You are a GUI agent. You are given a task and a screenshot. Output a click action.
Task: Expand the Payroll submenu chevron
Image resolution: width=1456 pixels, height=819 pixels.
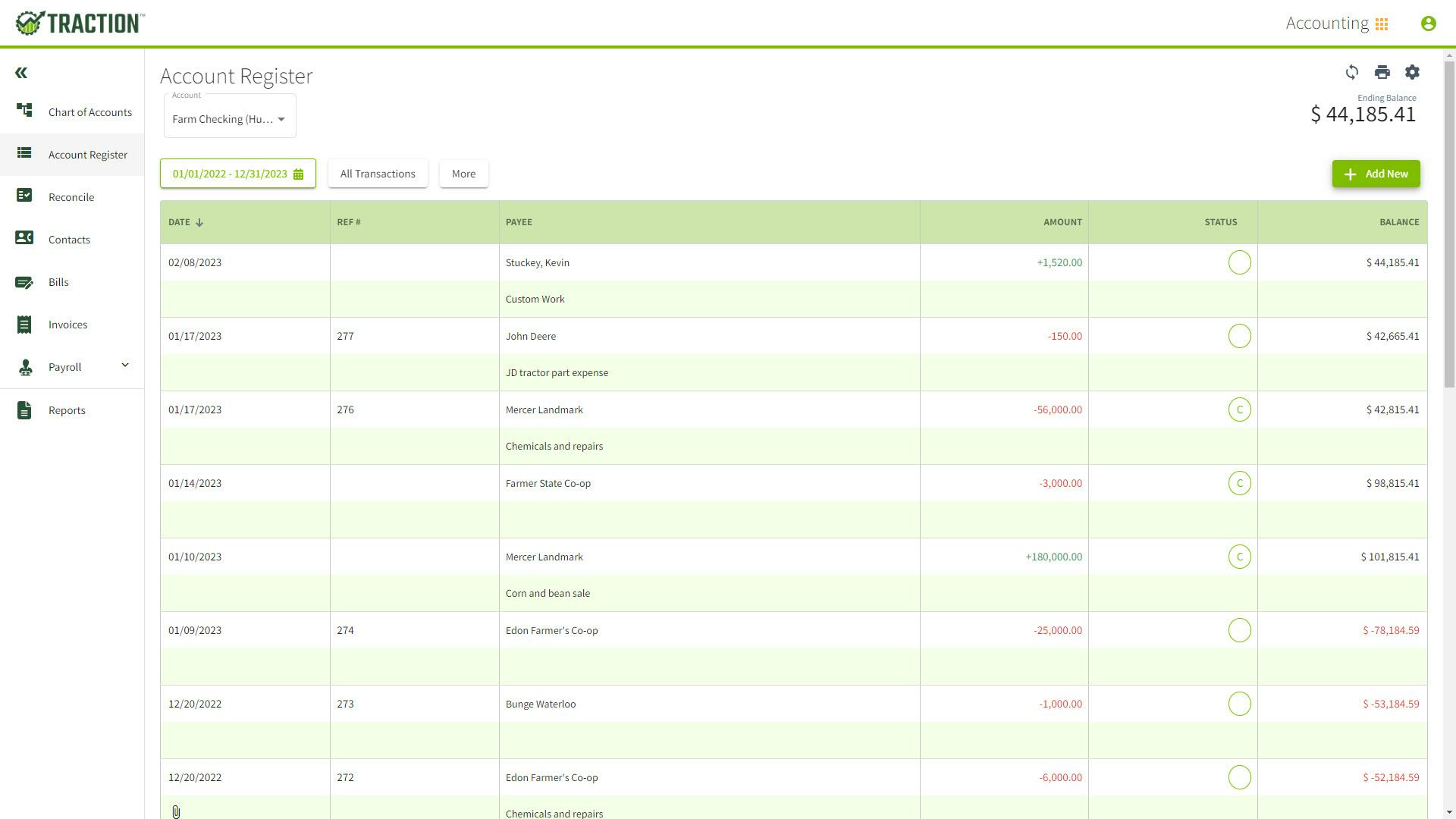click(x=125, y=366)
